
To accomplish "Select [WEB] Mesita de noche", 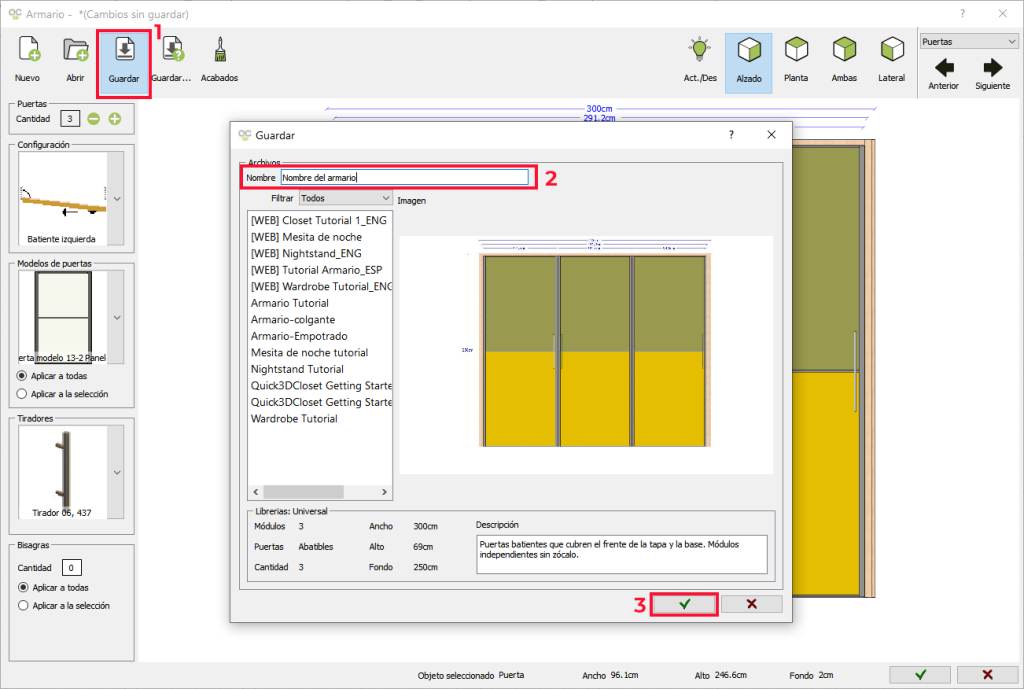I will click(306, 237).
